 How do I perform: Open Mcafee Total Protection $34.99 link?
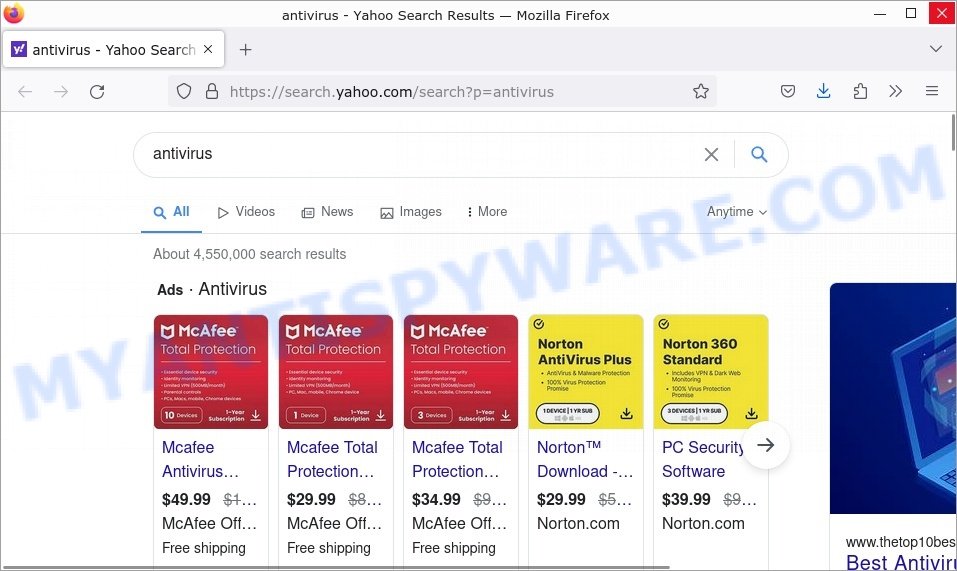(x=457, y=459)
